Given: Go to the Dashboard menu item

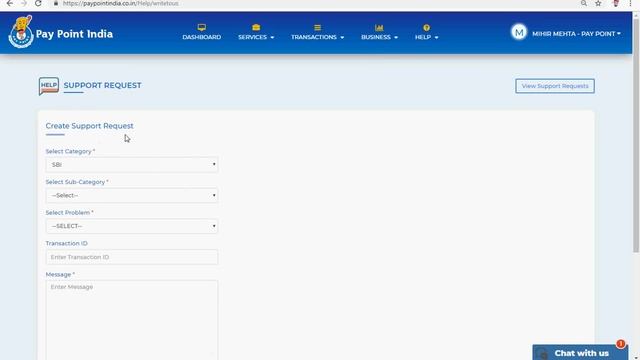Looking at the screenshot, I should coord(202,37).
